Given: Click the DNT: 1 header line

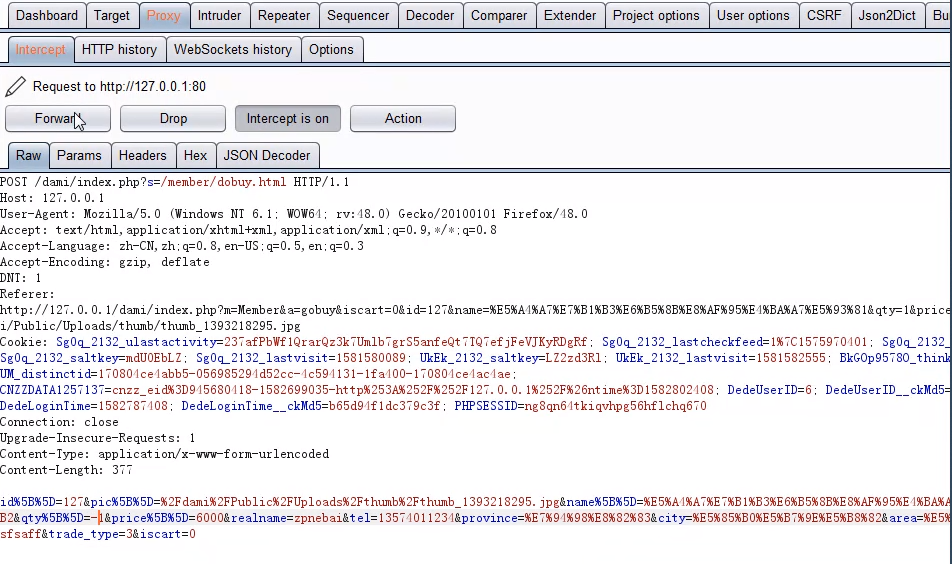Looking at the screenshot, I should 21,278.
